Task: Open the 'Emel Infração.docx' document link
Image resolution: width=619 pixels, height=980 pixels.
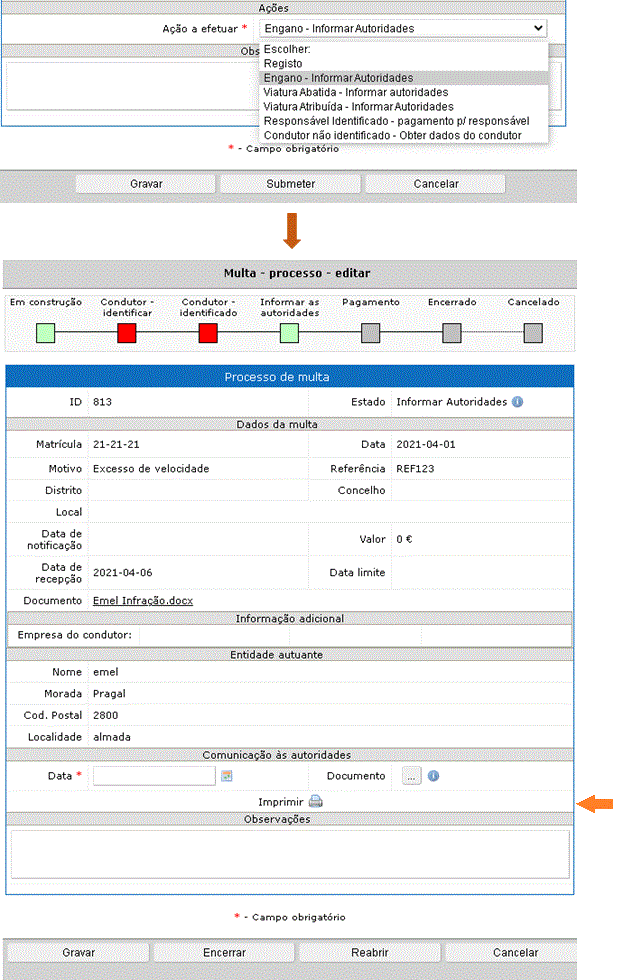Action: click(x=142, y=600)
